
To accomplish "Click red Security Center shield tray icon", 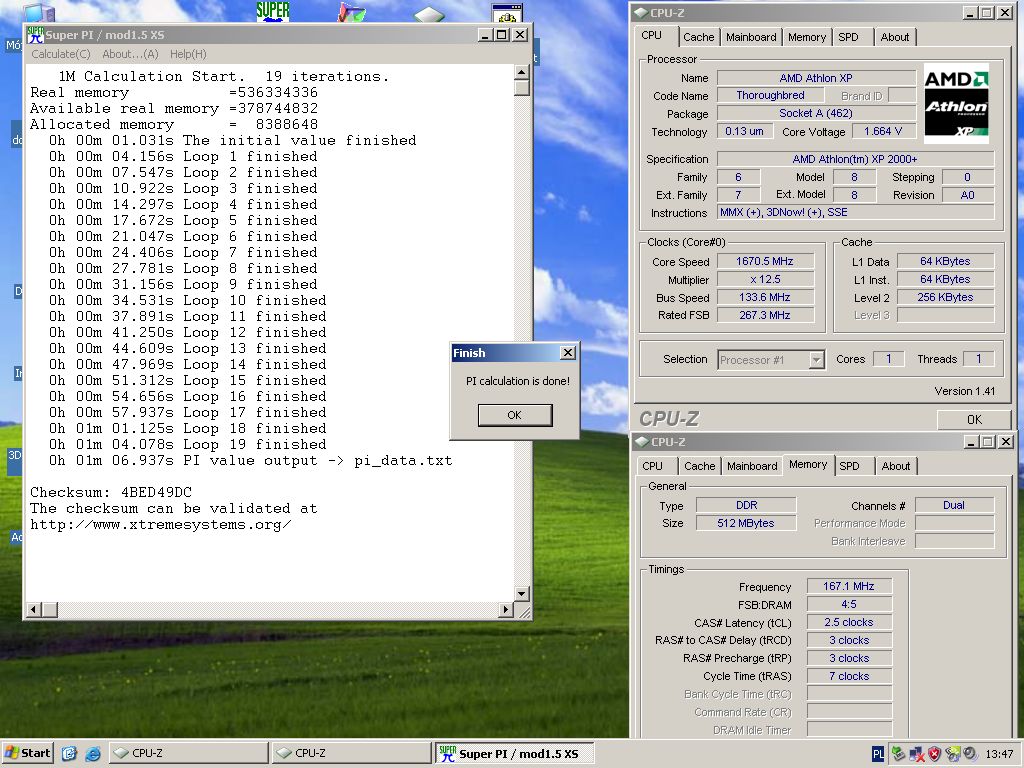I will [935, 754].
